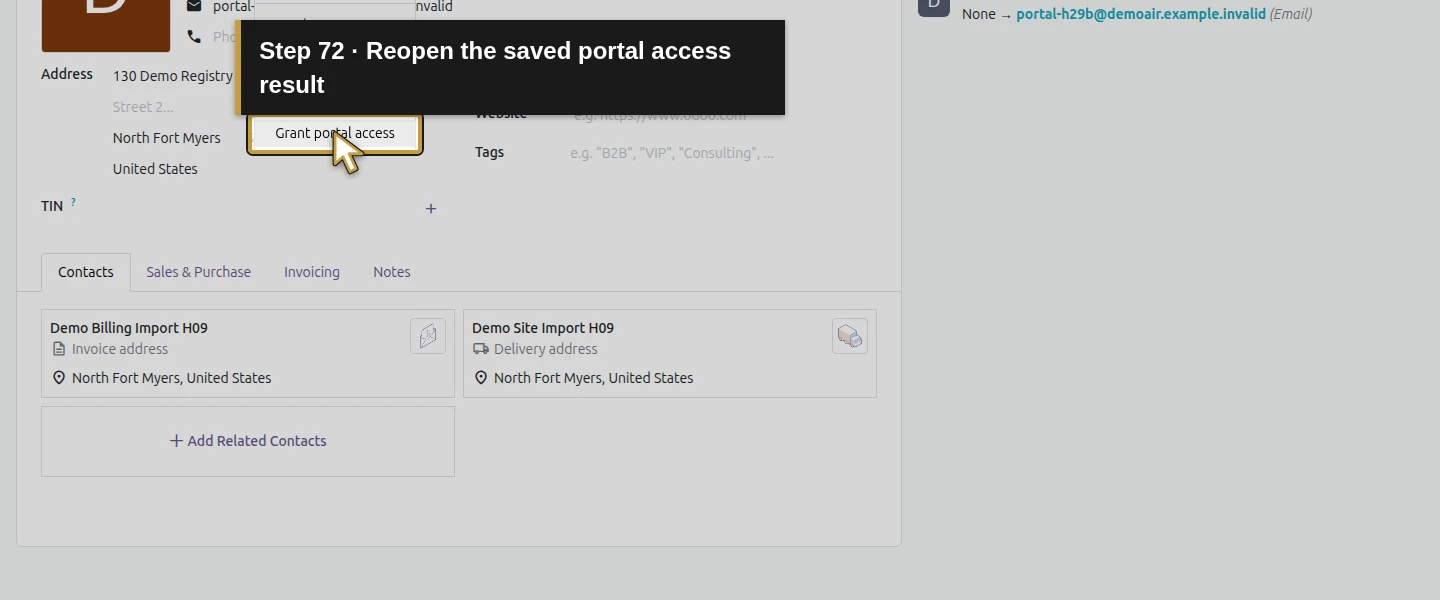This screenshot has height=600, width=1440.
Task: Click the TIN field label
Action: pos(52,206)
